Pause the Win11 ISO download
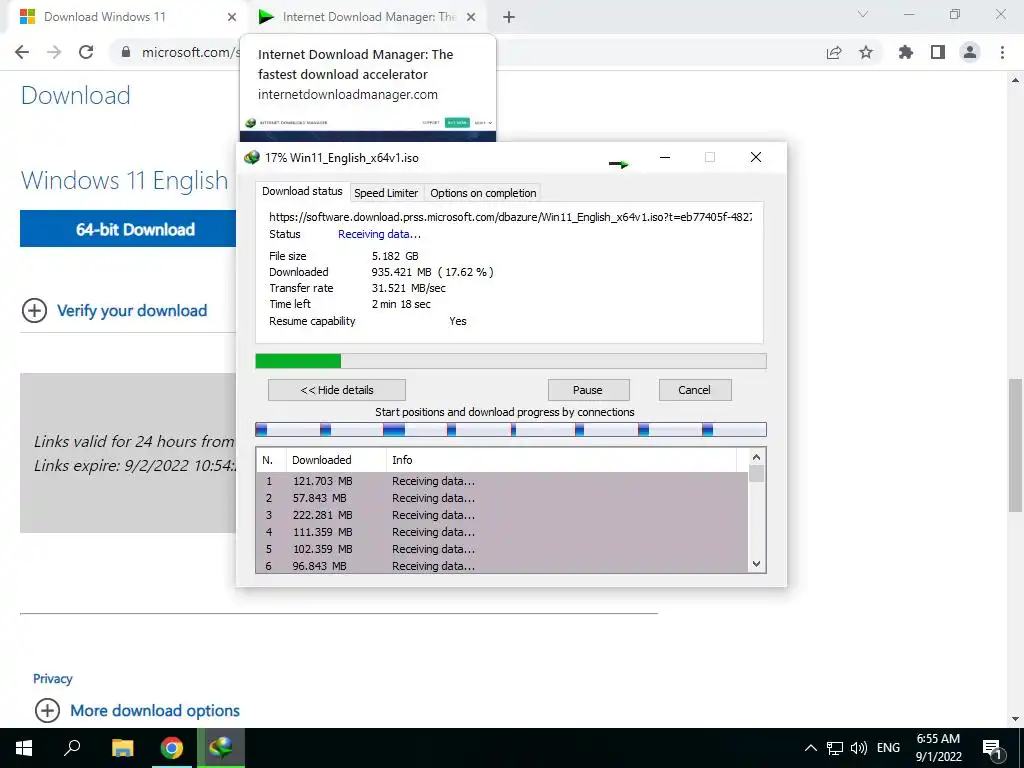 (x=588, y=390)
